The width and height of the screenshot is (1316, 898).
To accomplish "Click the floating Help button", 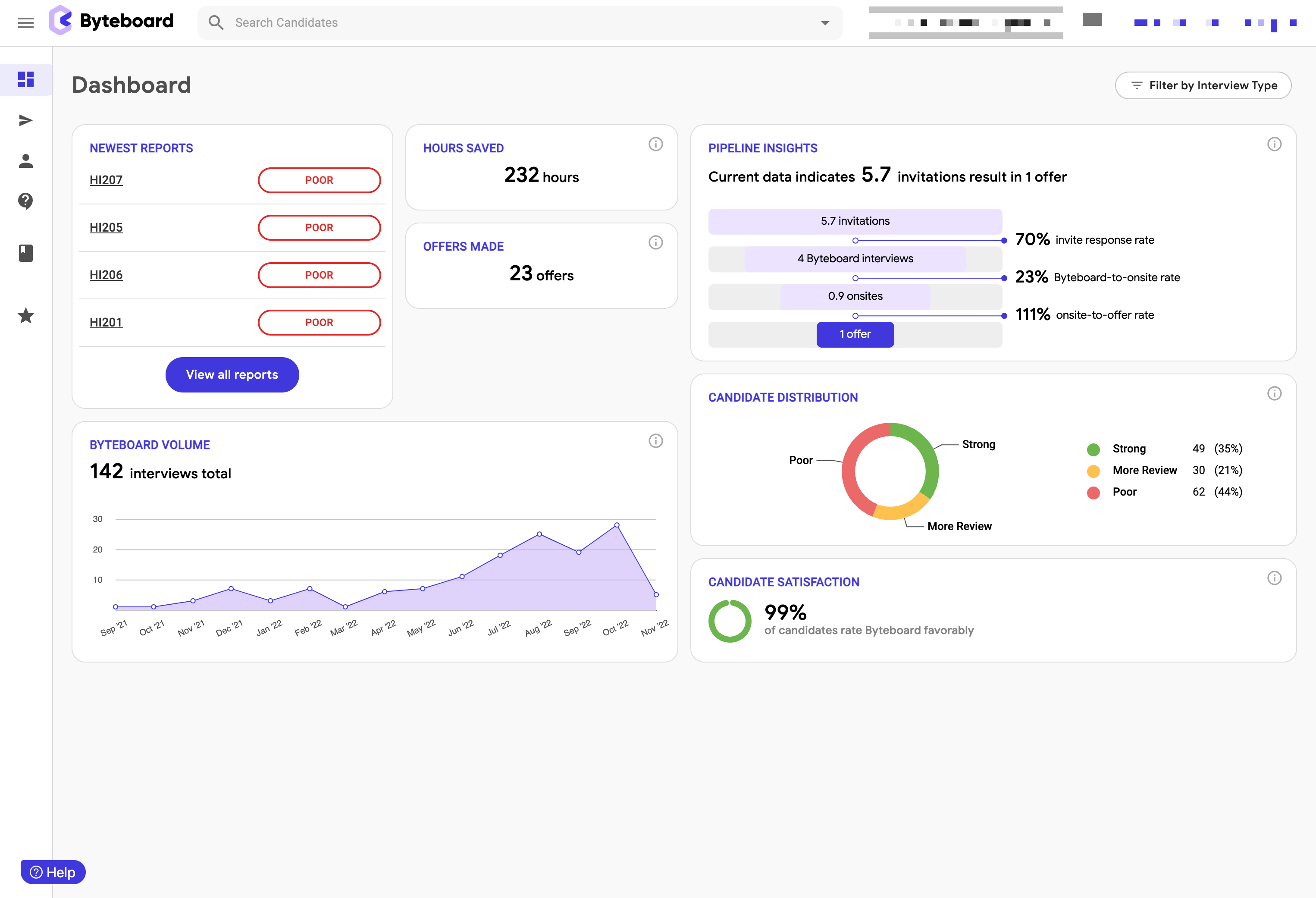I will 53,872.
